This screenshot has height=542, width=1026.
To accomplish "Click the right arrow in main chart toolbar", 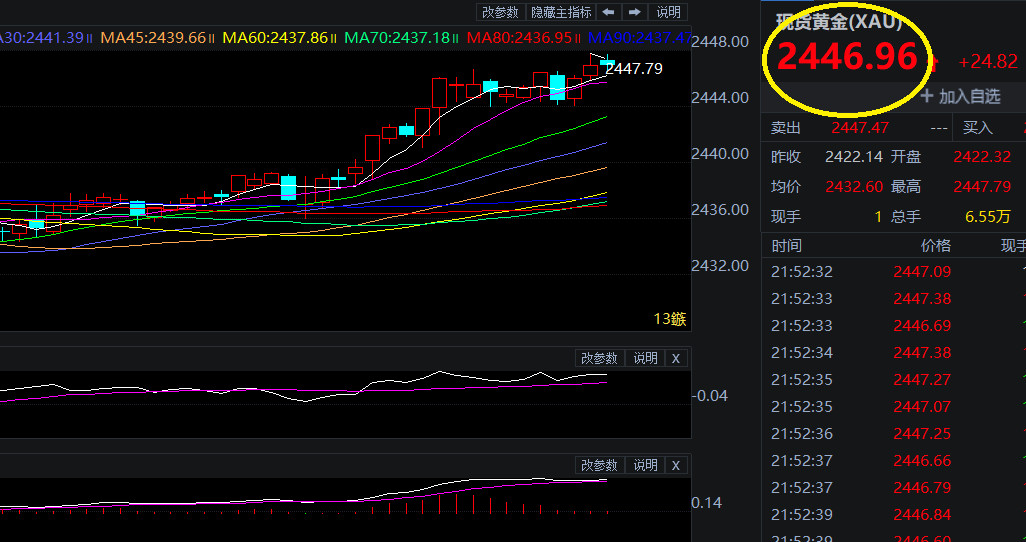I will pos(634,12).
